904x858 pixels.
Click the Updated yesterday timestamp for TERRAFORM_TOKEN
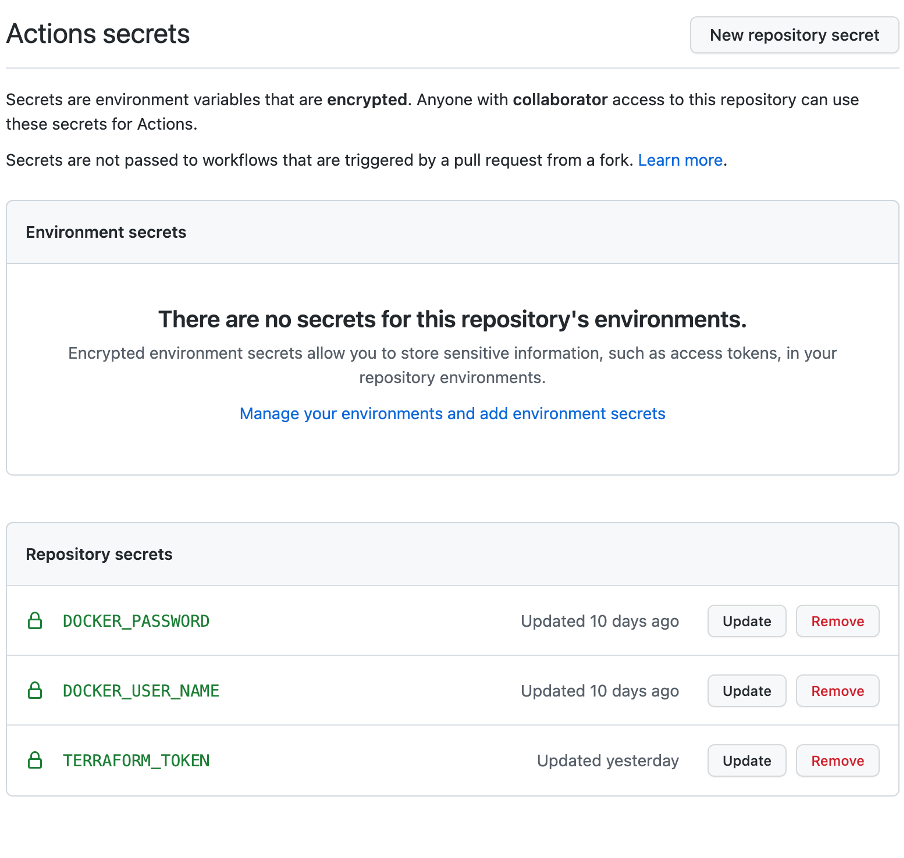coord(608,760)
